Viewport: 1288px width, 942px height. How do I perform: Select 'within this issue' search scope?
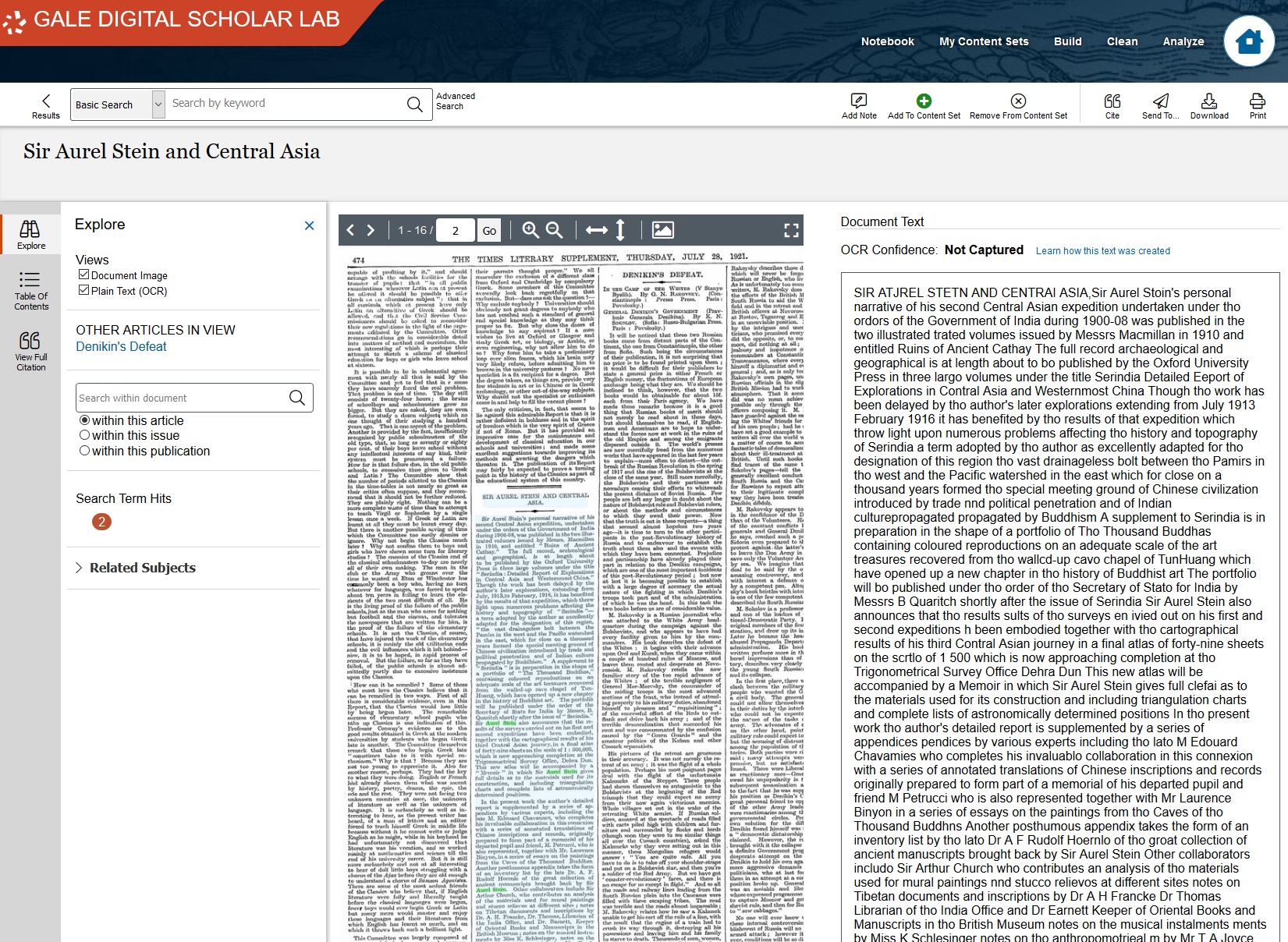point(85,435)
